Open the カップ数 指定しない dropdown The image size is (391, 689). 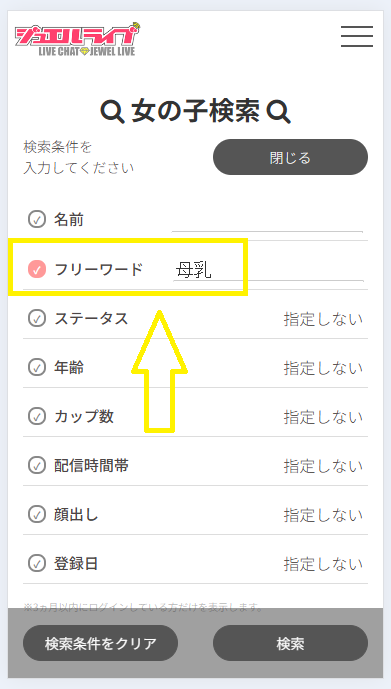(x=323, y=417)
